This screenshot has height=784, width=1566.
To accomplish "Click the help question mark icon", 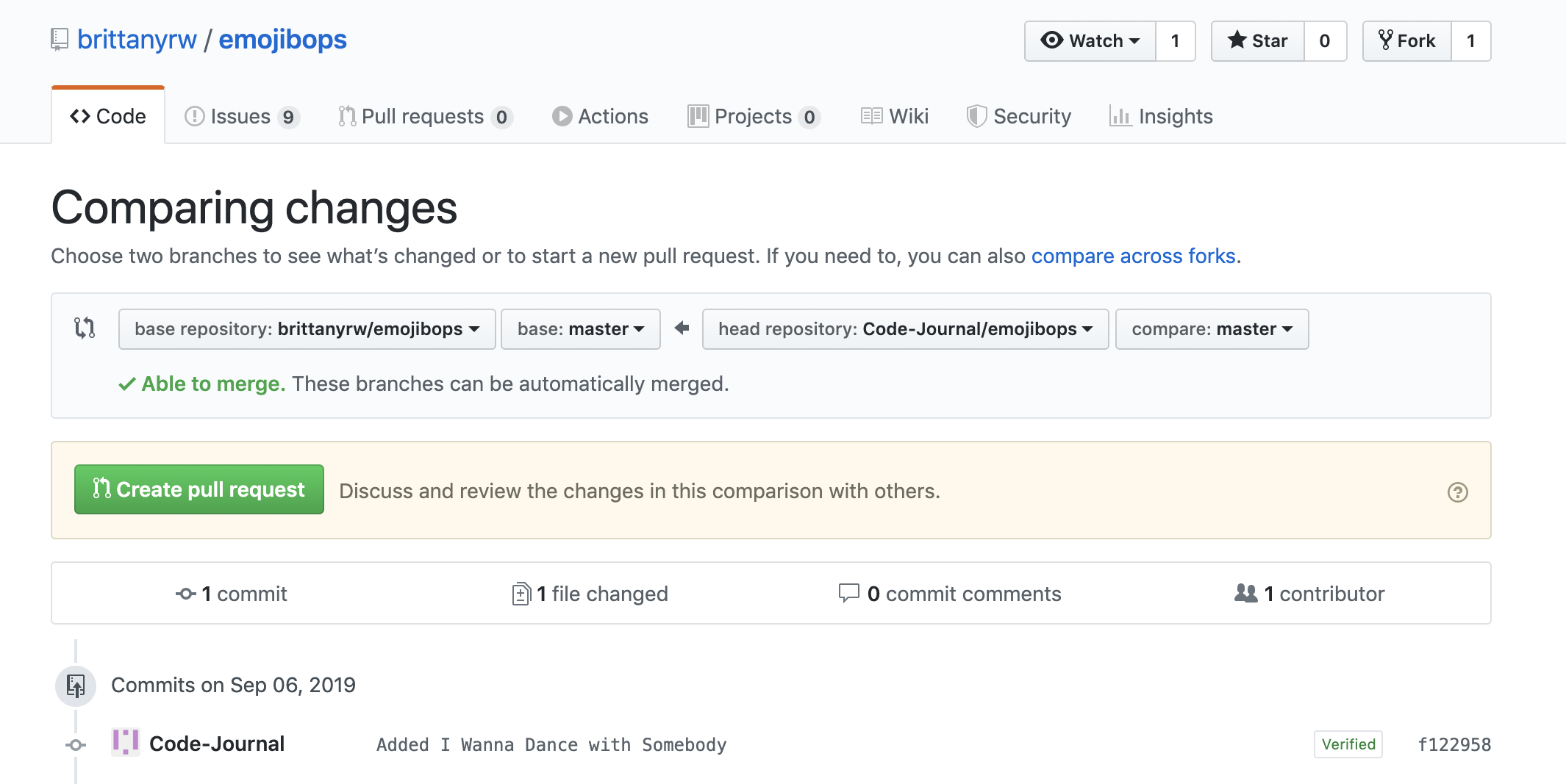I will click(x=1457, y=492).
